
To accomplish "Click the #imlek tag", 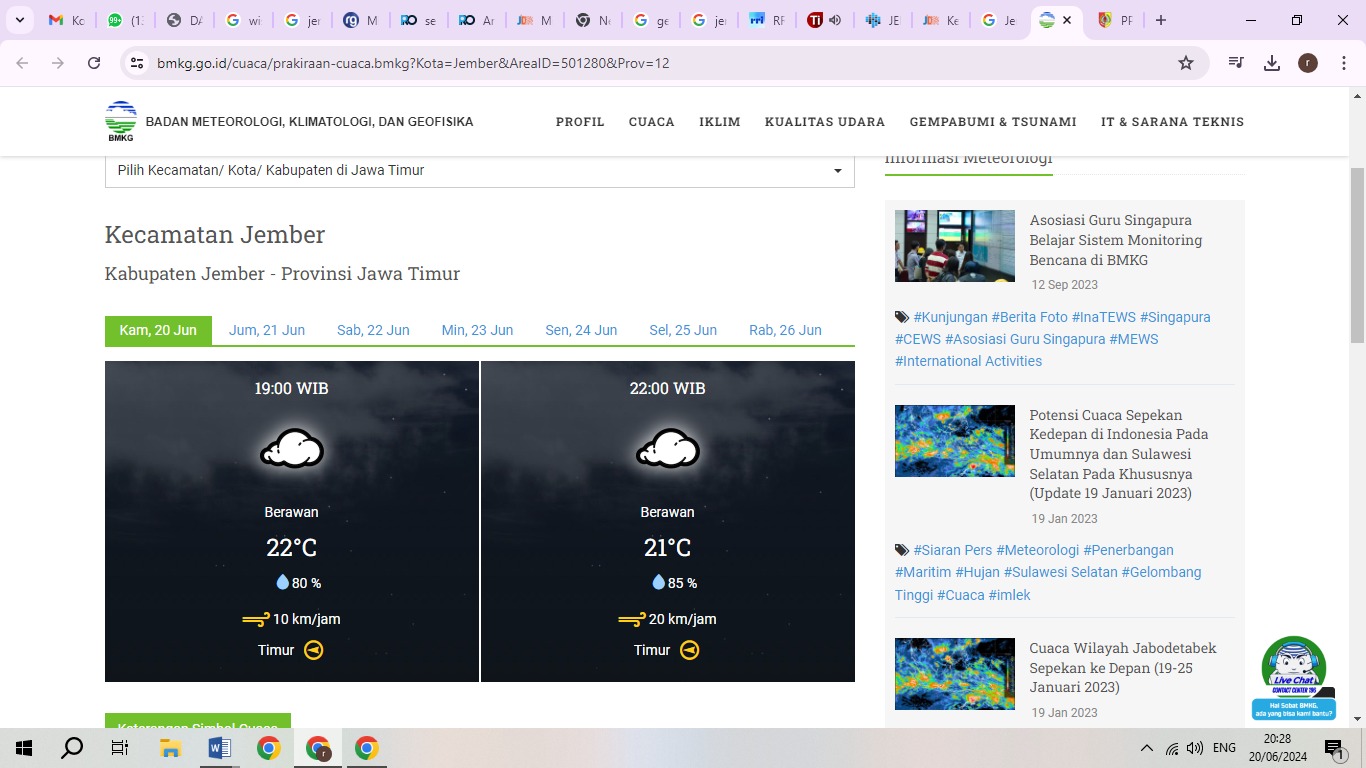I will coord(1010,595).
